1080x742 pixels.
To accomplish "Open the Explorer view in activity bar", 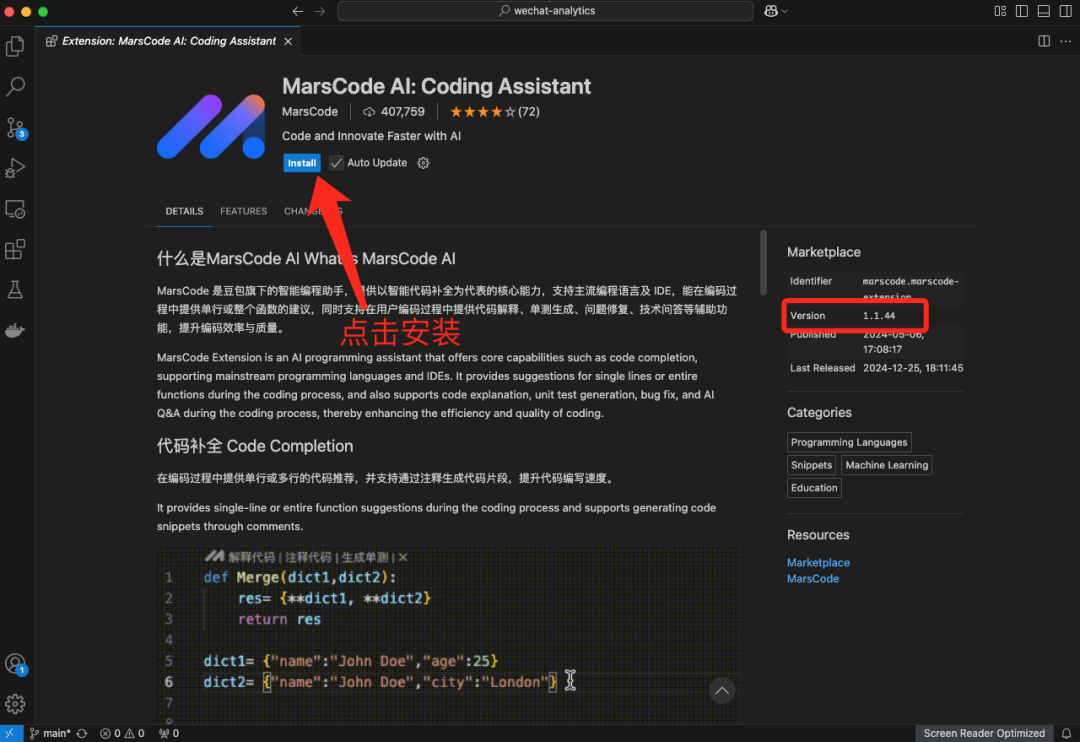I will pos(15,46).
